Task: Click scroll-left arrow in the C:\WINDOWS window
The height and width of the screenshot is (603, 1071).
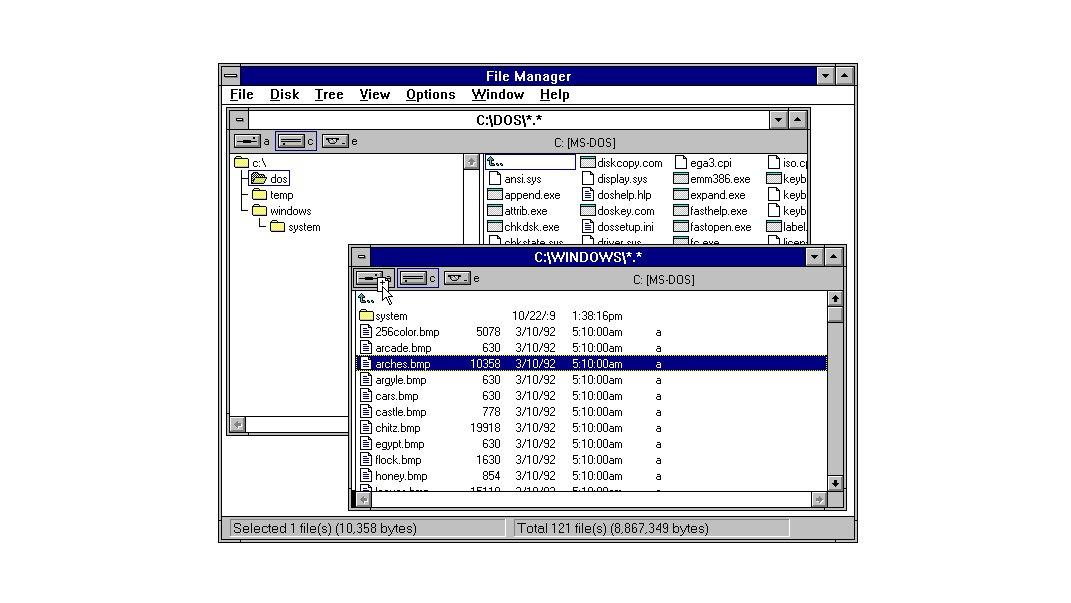Action: tap(363, 500)
